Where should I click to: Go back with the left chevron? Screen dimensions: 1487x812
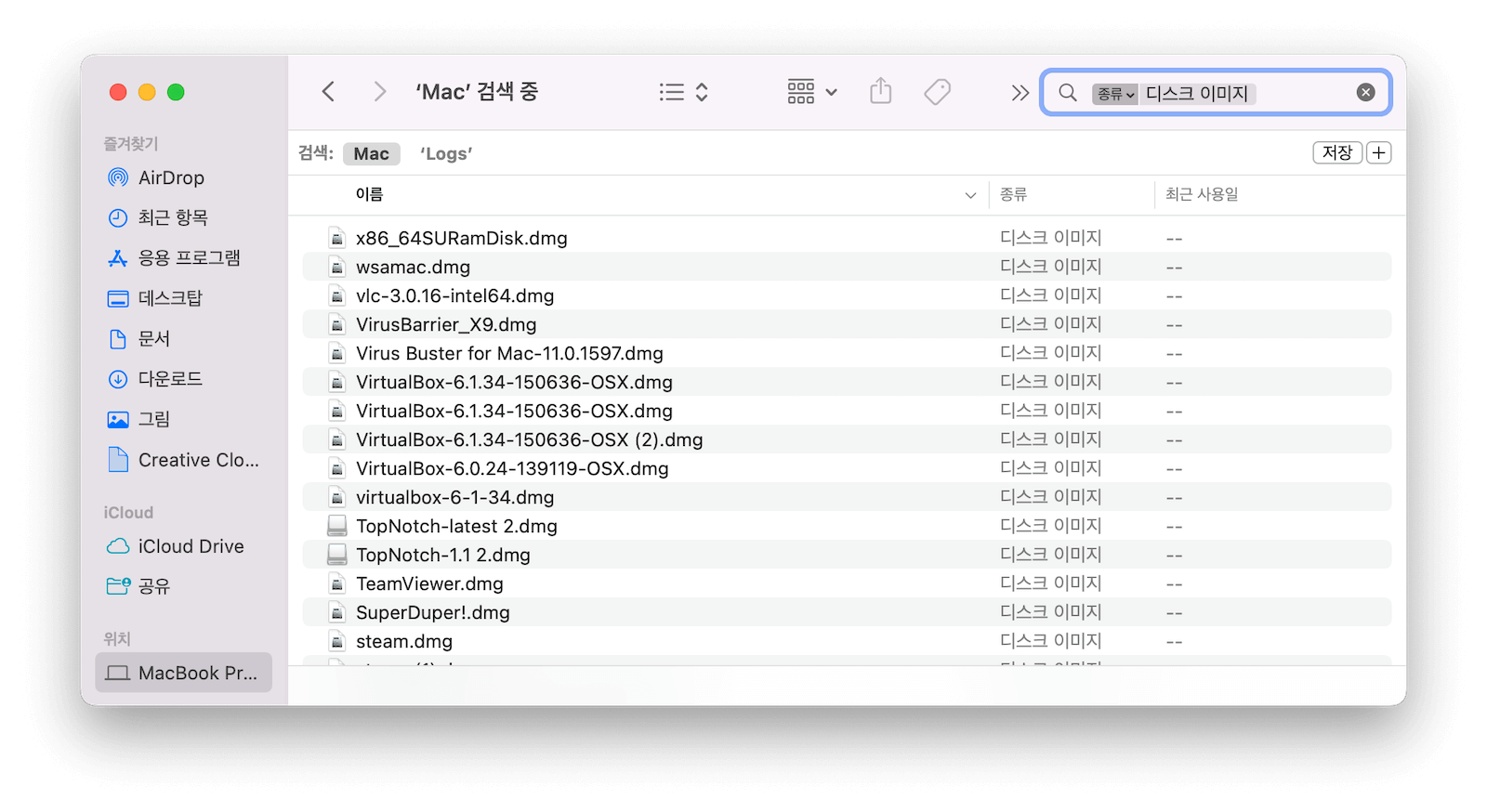tap(328, 92)
